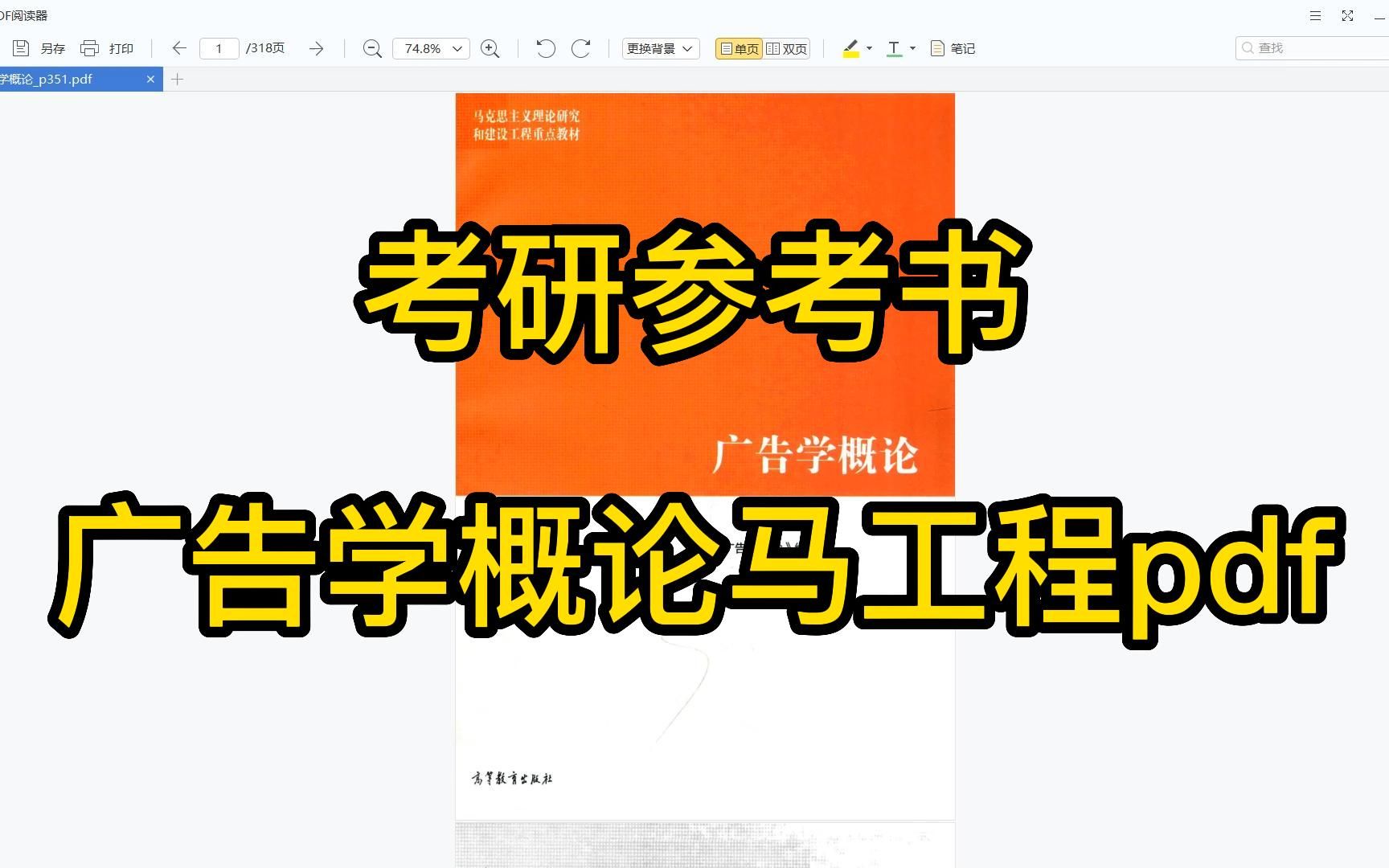Open the Notes (笔记) panel
The image size is (1389, 868).
[x=953, y=48]
